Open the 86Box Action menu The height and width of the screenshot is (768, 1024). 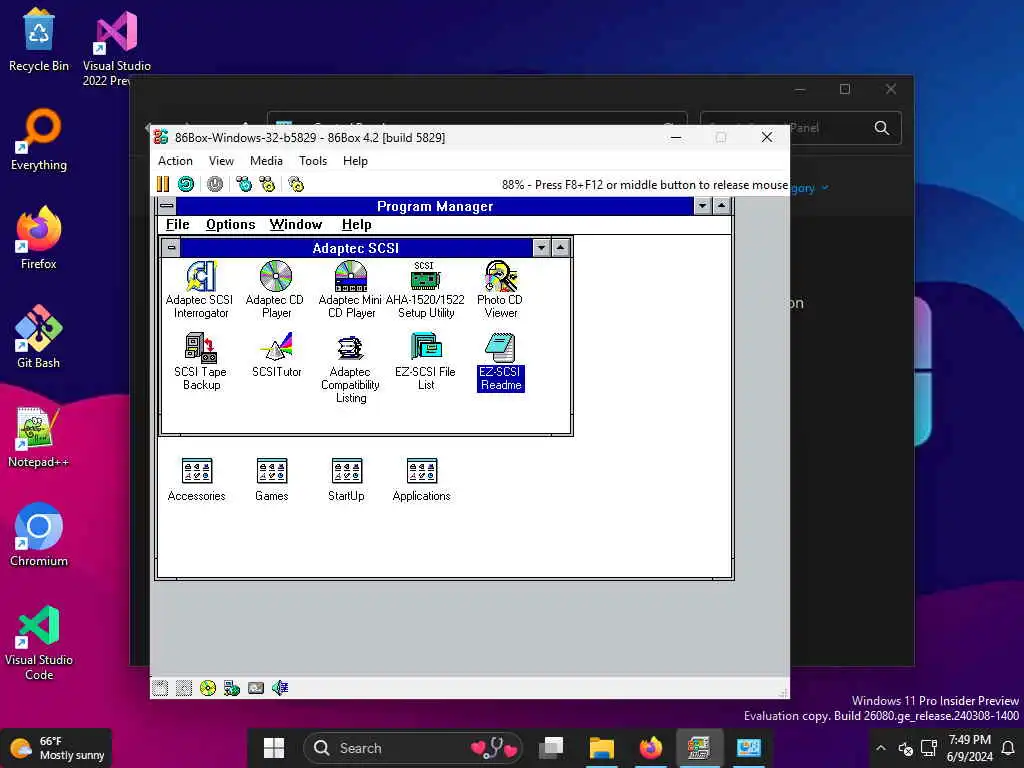(175, 161)
